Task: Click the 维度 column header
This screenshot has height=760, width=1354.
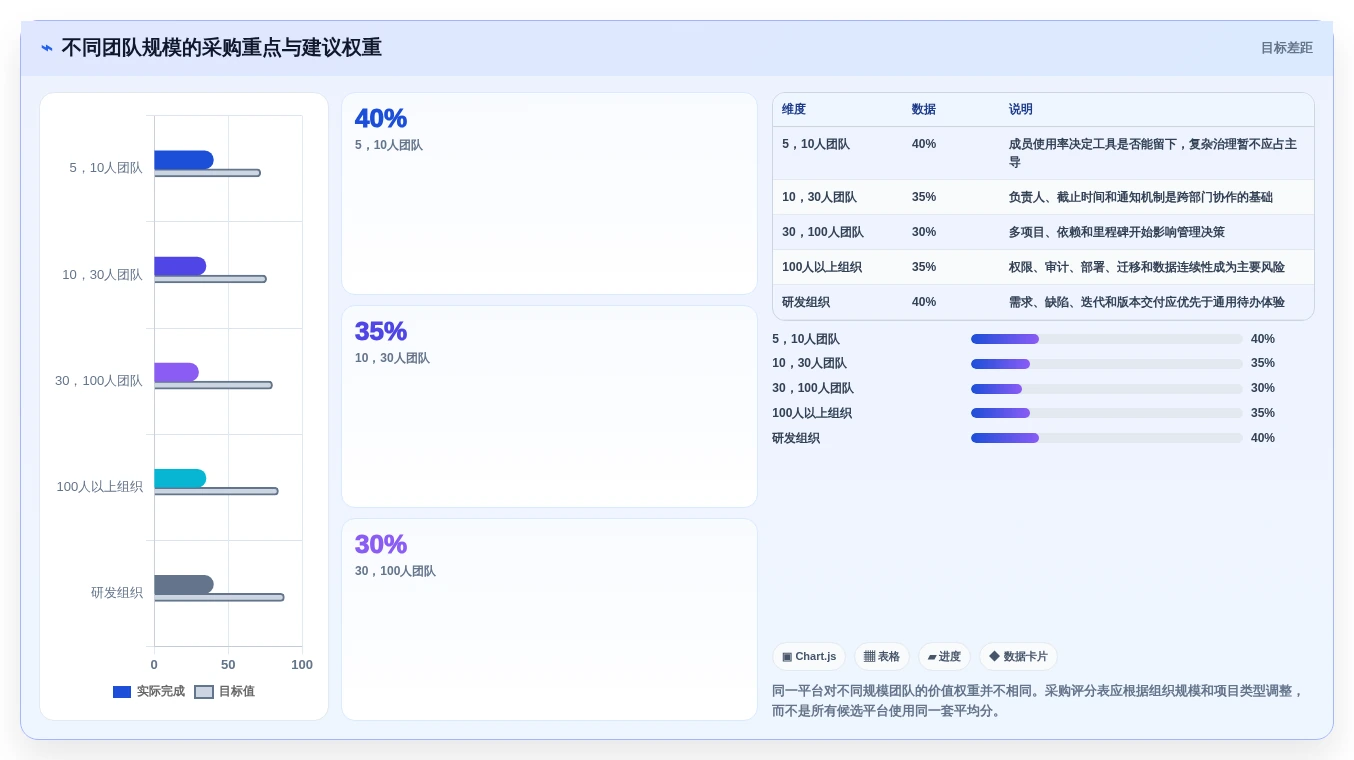Action: pos(794,109)
